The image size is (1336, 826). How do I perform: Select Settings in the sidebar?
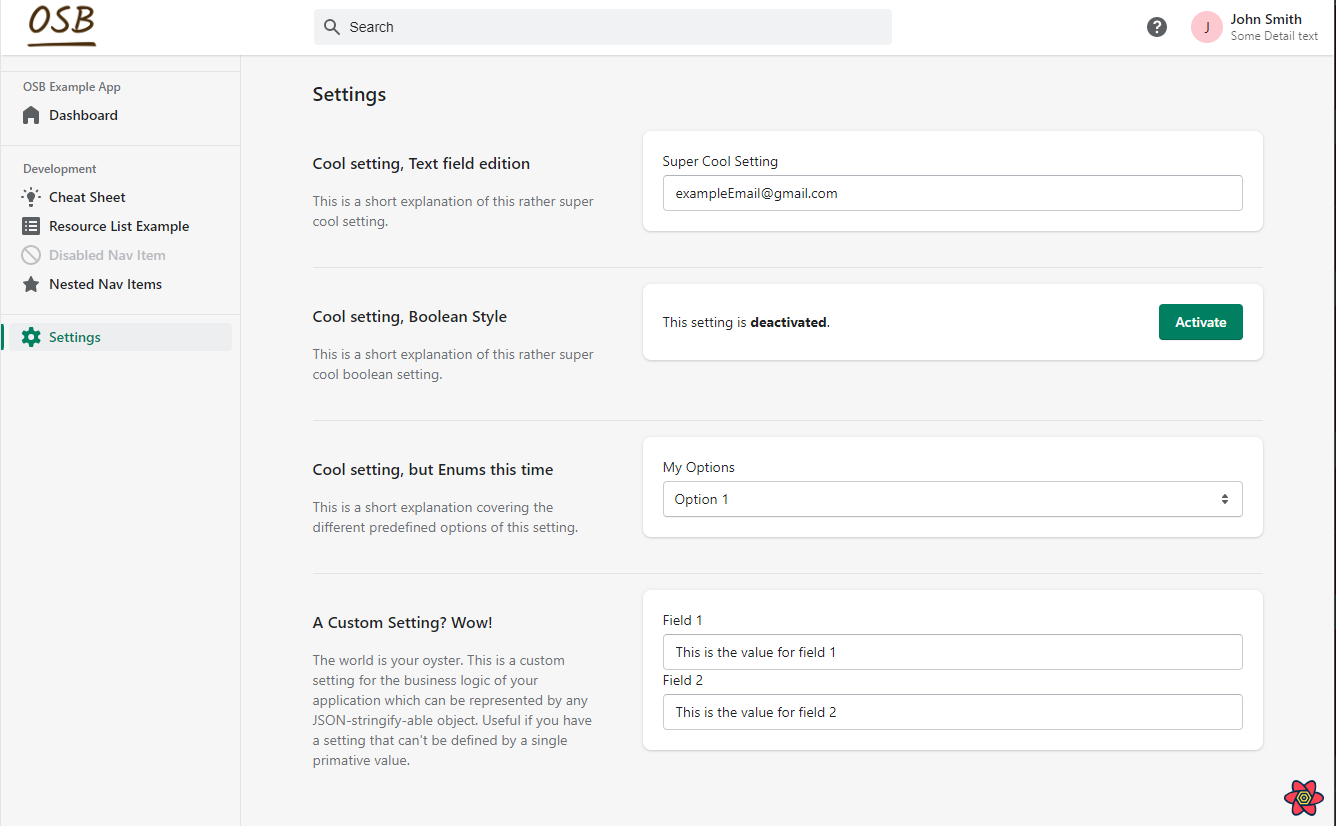(x=120, y=337)
